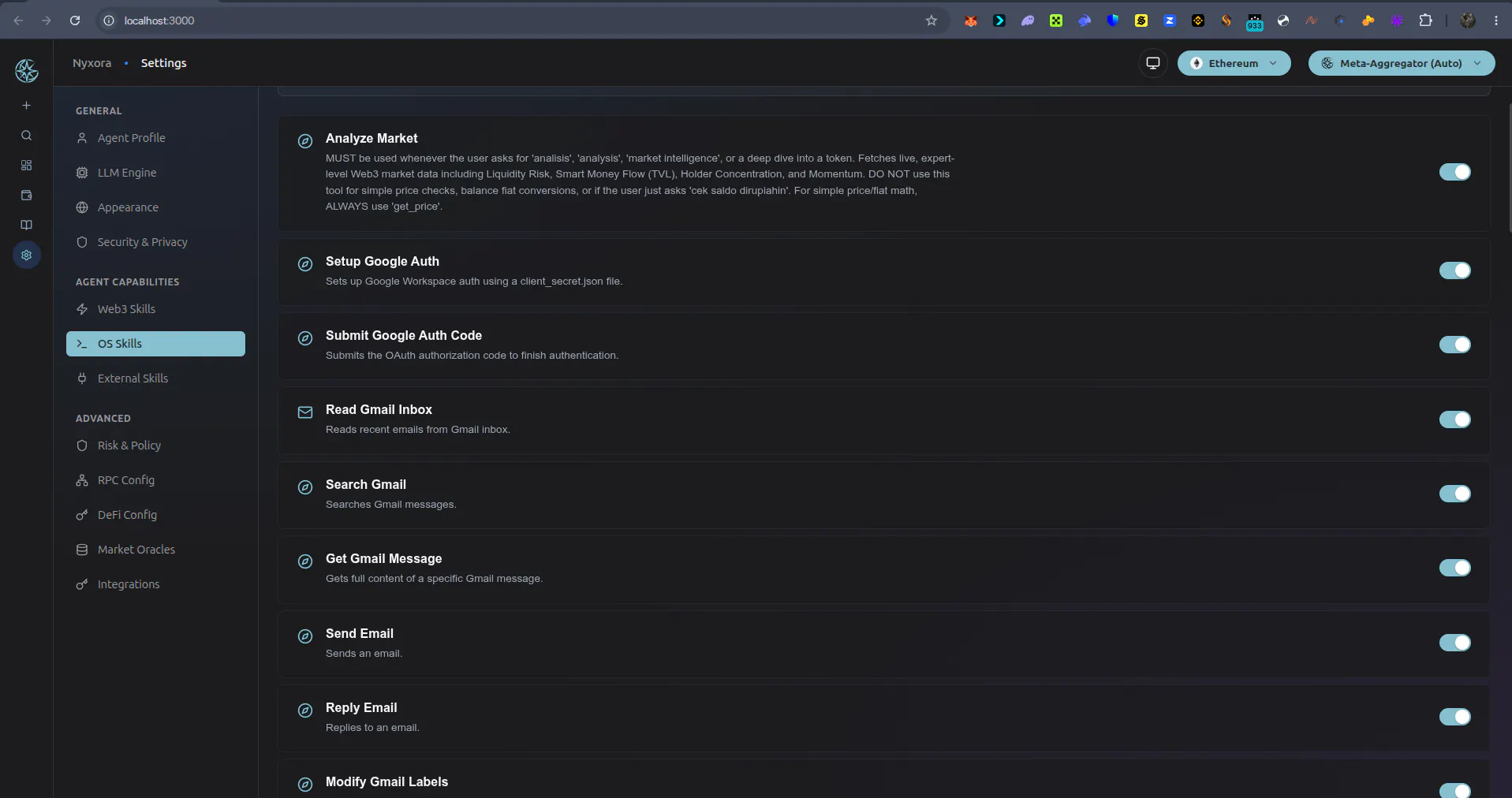Open Appearance settings
Viewport: 1512px width, 798px height.
coord(155,207)
